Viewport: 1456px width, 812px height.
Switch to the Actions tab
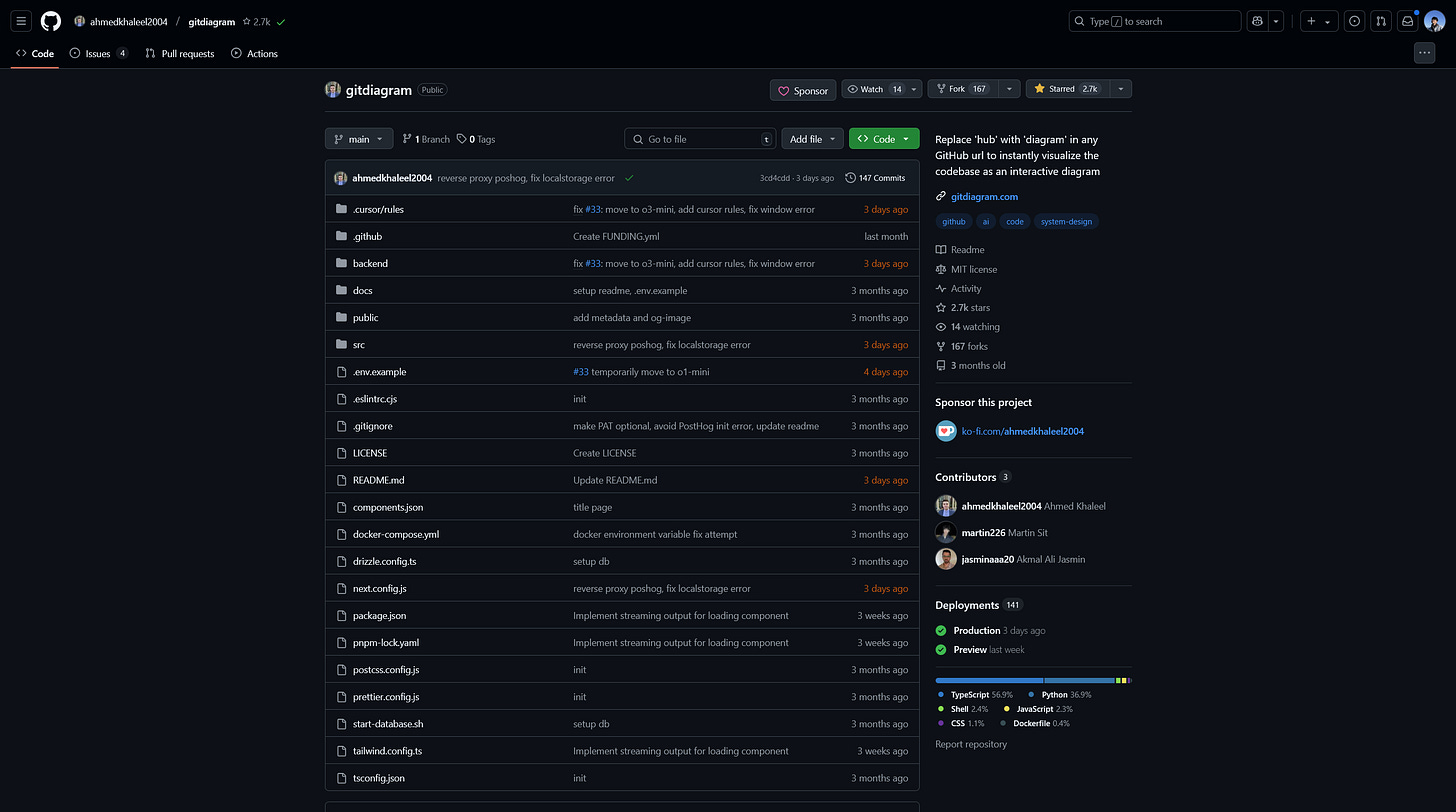click(255, 53)
